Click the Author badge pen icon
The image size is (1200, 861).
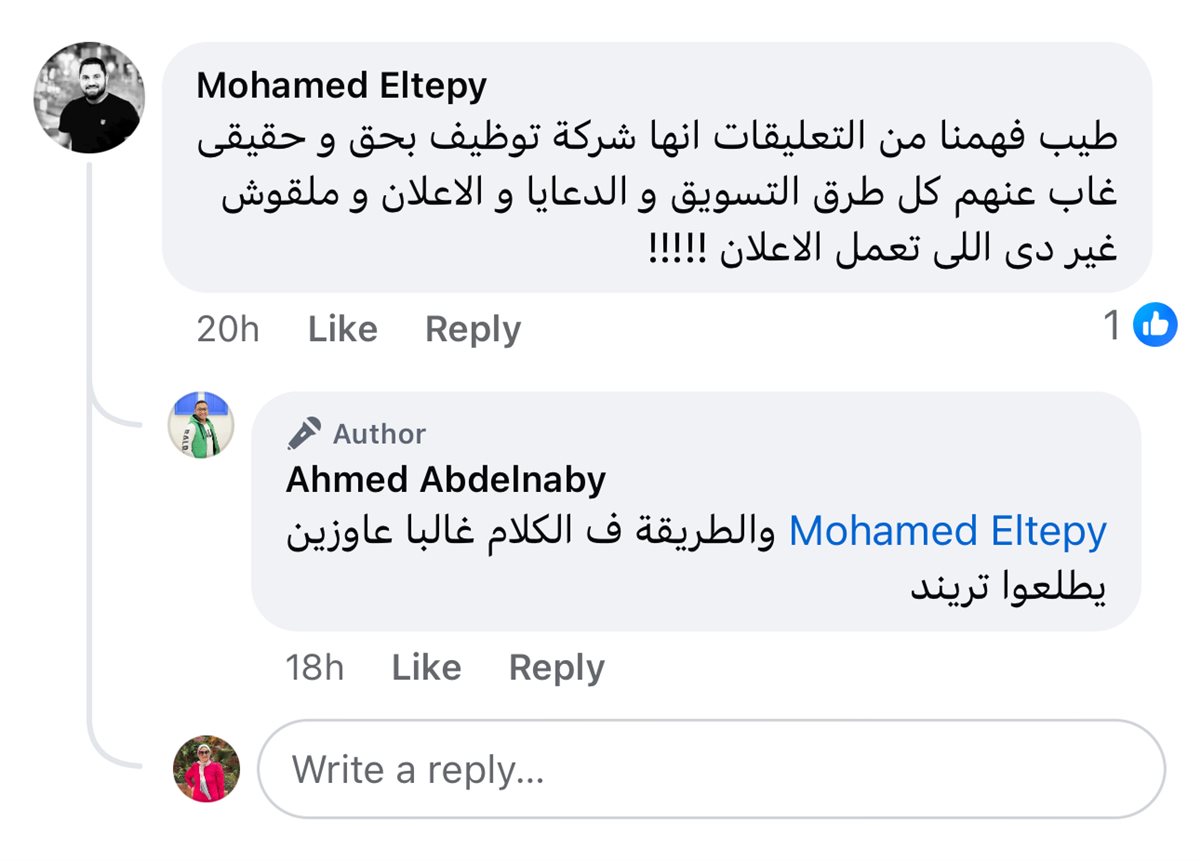(x=304, y=433)
